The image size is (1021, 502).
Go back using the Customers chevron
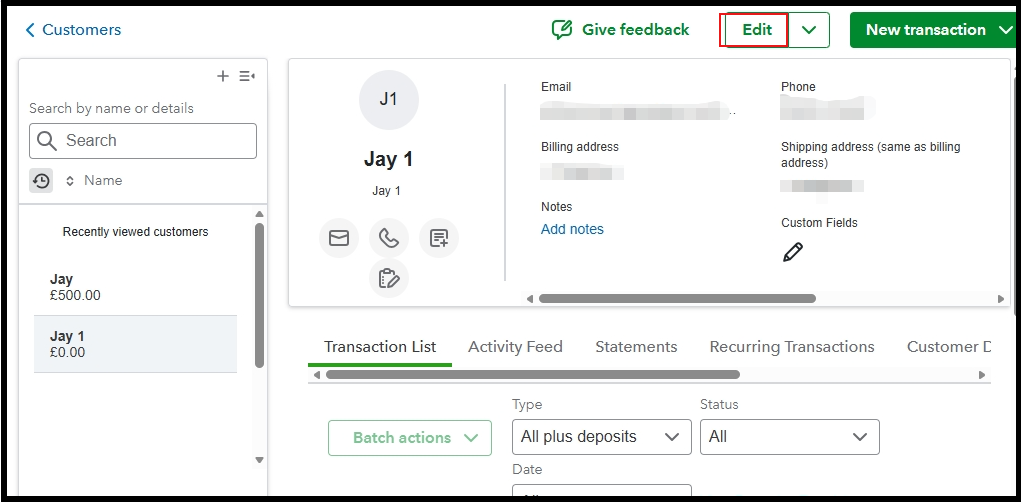(x=30, y=30)
